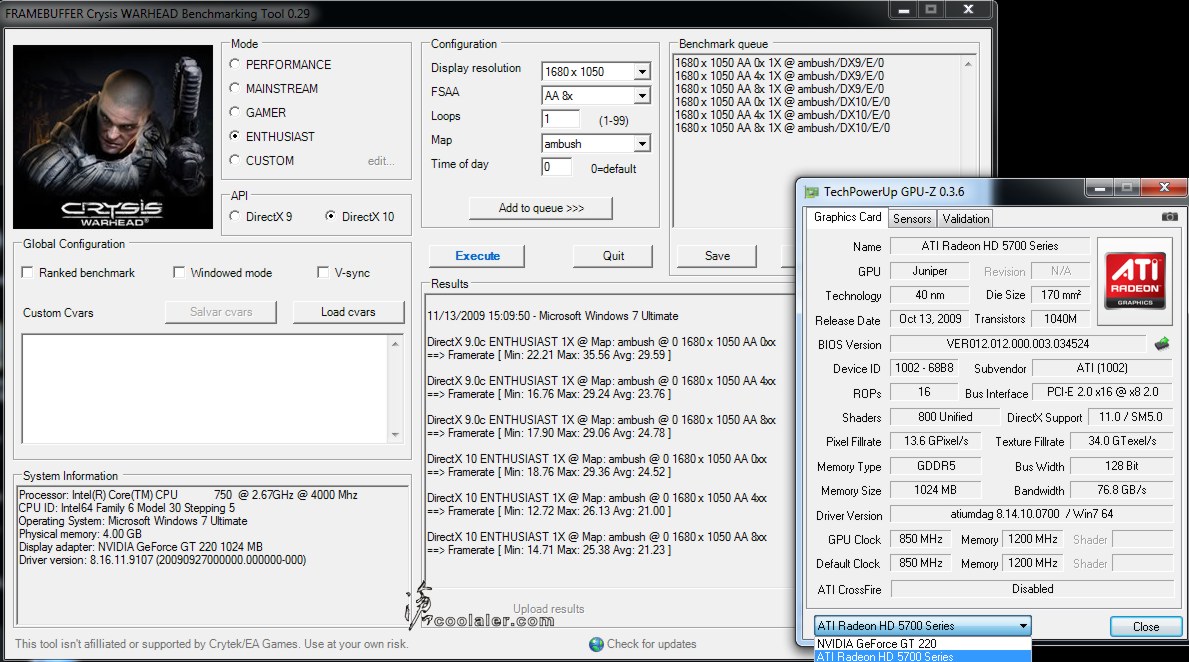Click the Bandwidth 76.8 GB/s value
Screen dimensions: 1189x662
click(1122, 490)
